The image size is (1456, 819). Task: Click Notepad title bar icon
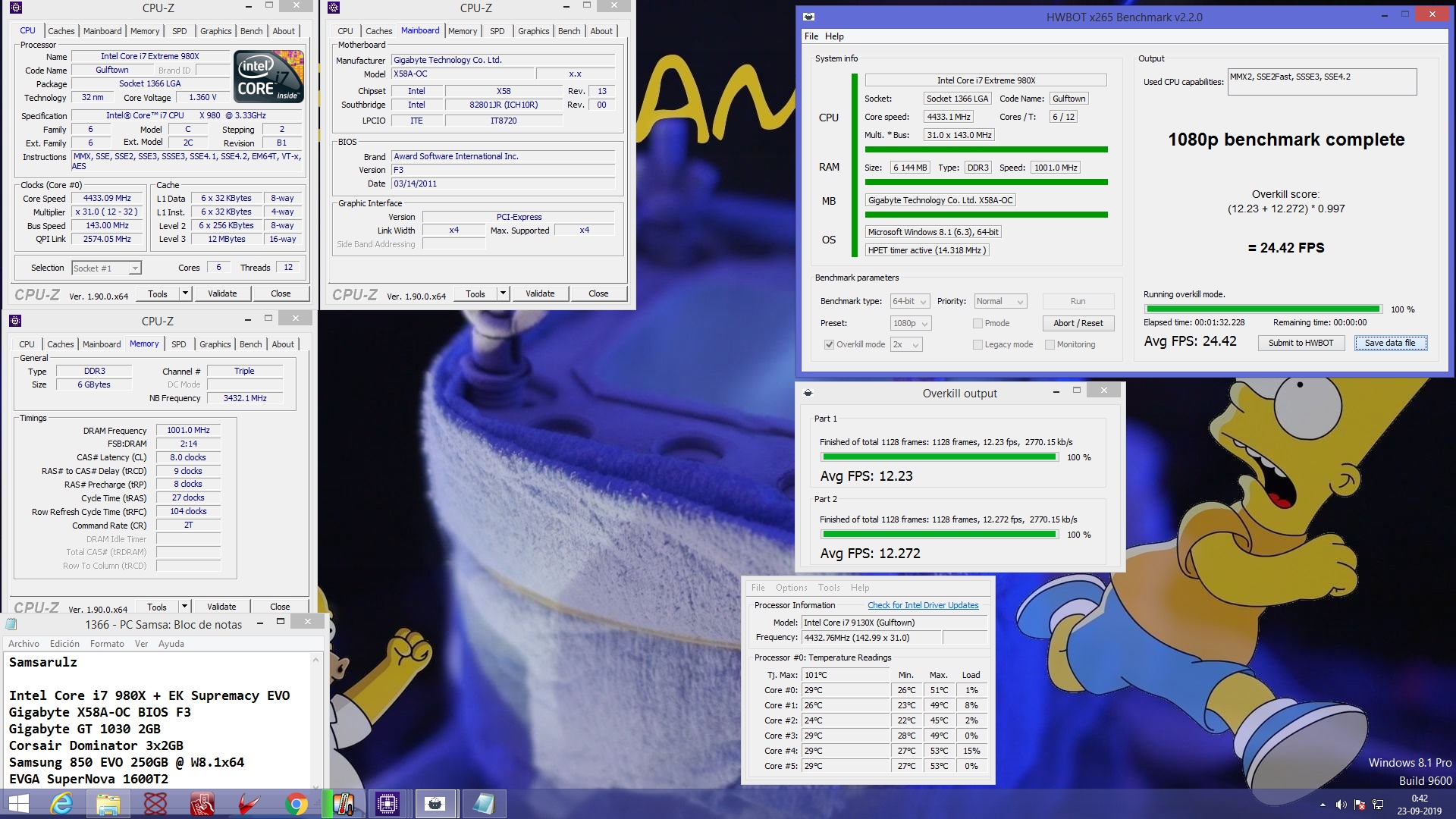11,624
